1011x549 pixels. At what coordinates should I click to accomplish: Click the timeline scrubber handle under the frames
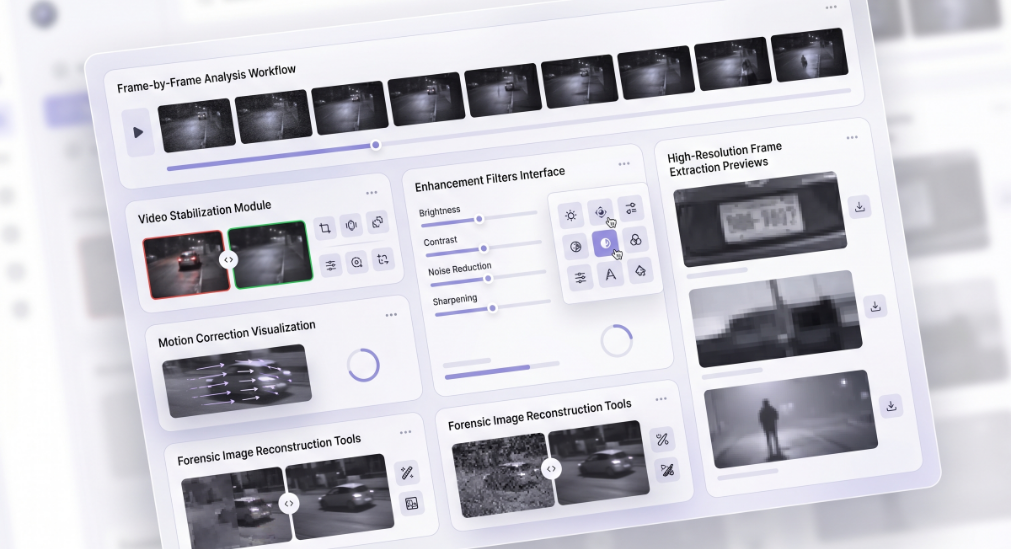point(375,145)
